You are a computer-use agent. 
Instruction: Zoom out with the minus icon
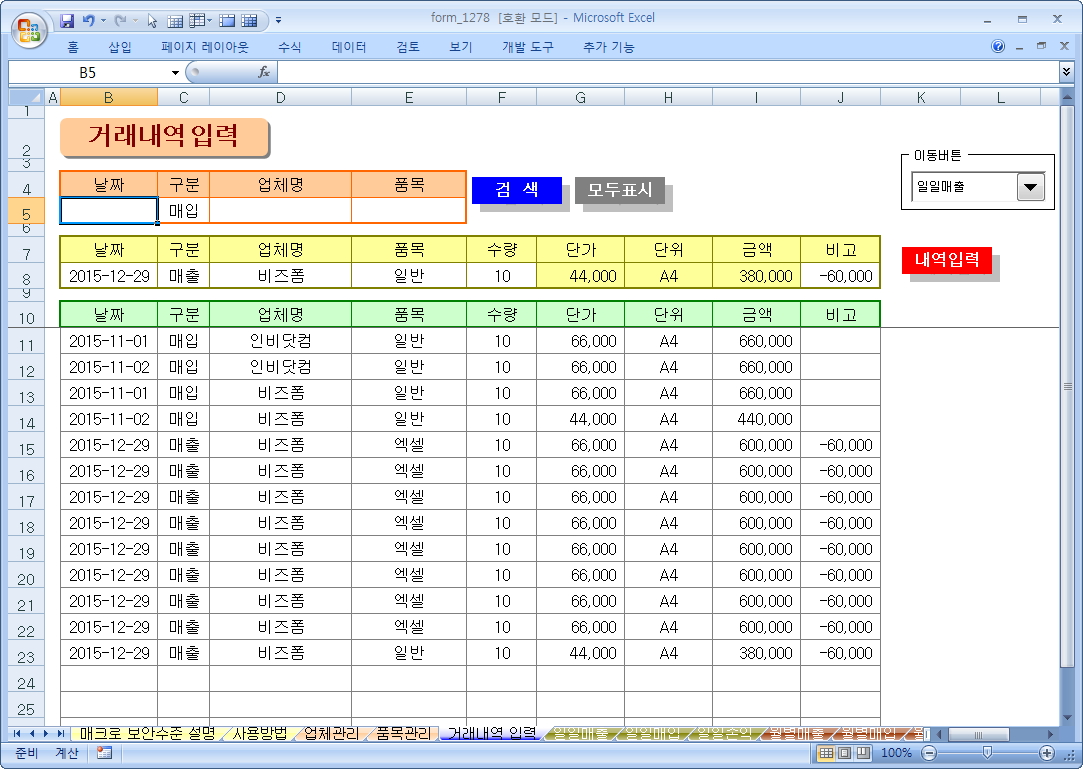[x=929, y=753]
